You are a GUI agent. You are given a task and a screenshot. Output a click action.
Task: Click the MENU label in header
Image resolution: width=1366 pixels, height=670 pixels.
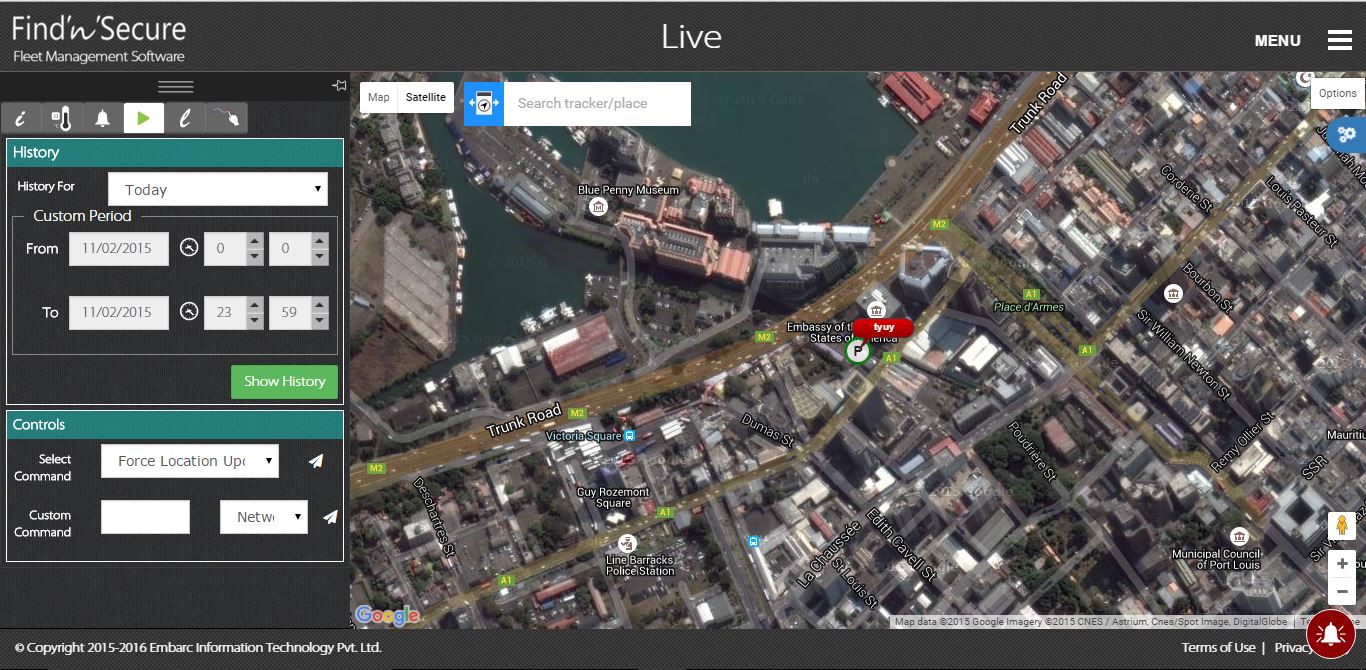click(x=1278, y=41)
